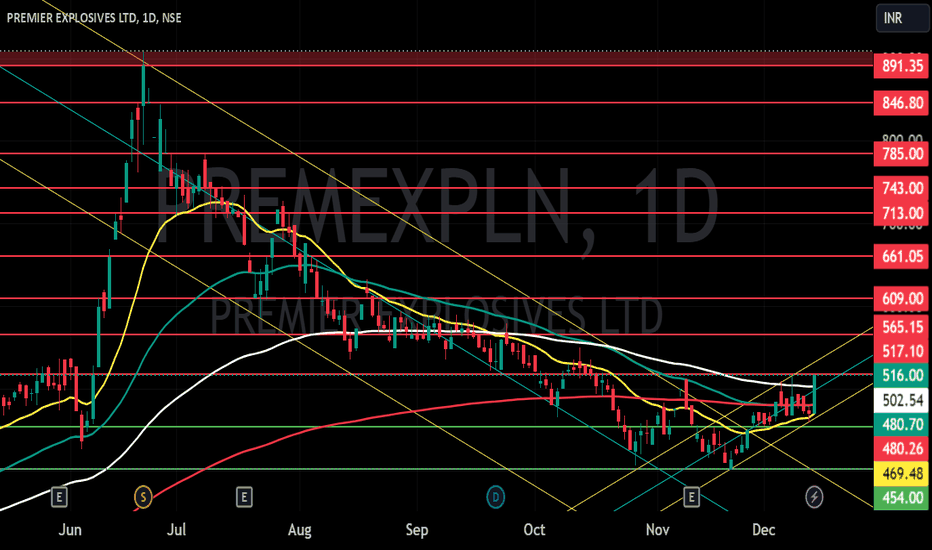
Task: Click the Oct label on time axis
Action: pos(534,529)
